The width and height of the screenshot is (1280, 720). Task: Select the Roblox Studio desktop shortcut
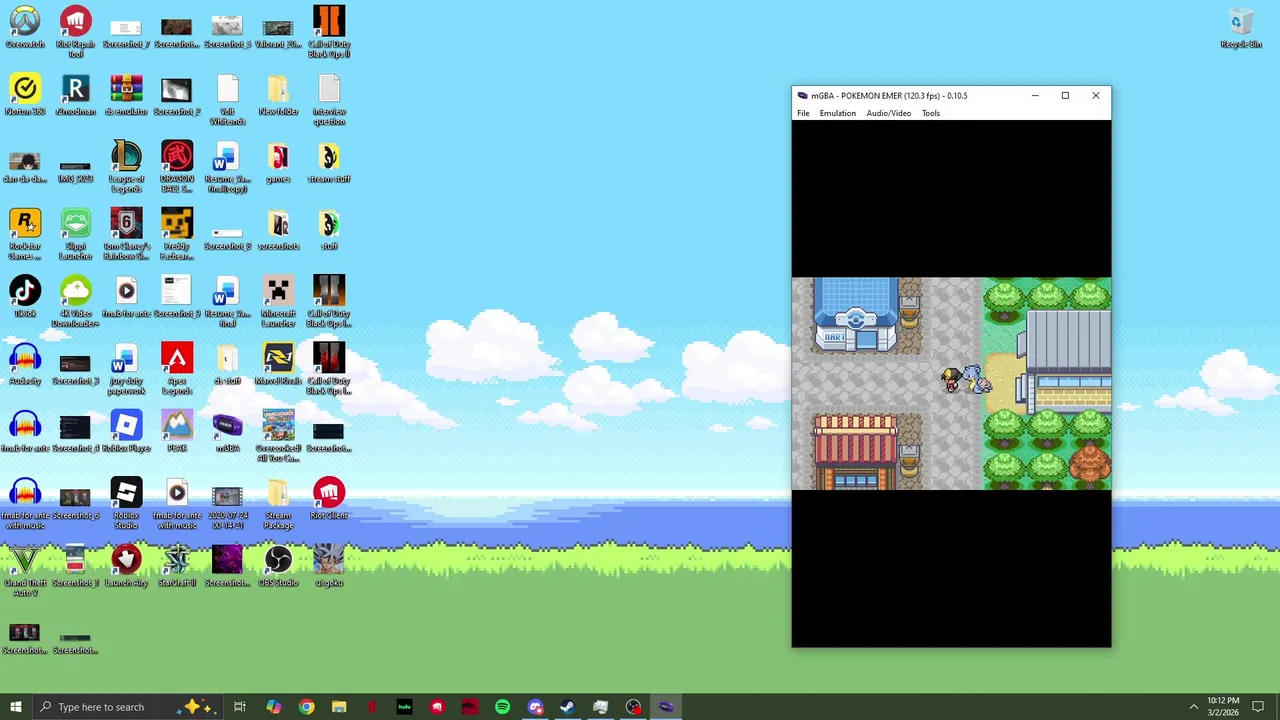click(x=126, y=503)
